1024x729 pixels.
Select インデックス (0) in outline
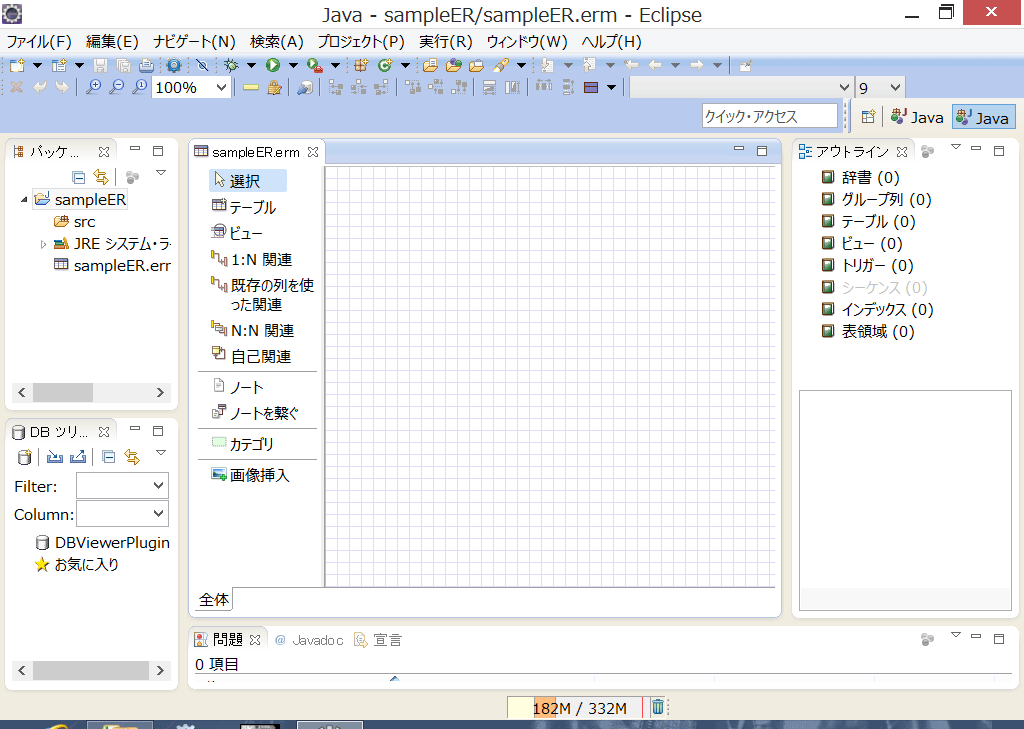coord(878,310)
